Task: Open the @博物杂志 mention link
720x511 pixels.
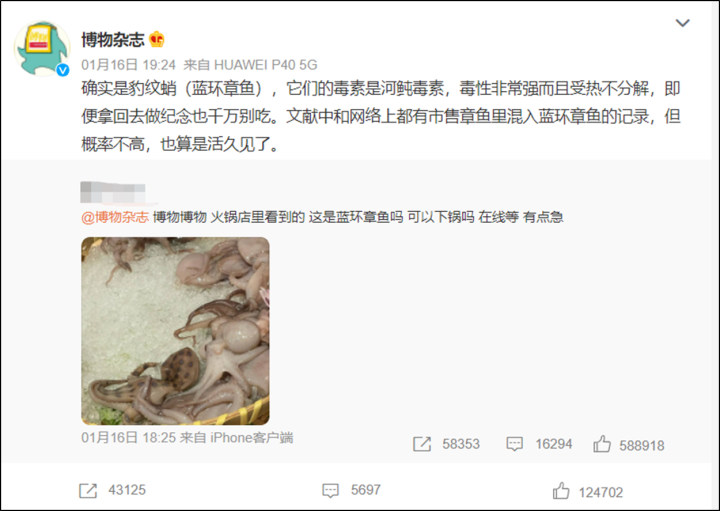Action: (115, 217)
